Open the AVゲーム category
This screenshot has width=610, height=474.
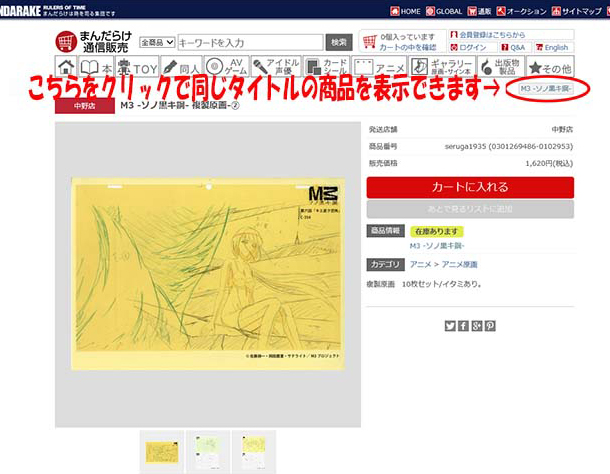pos(226,68)
